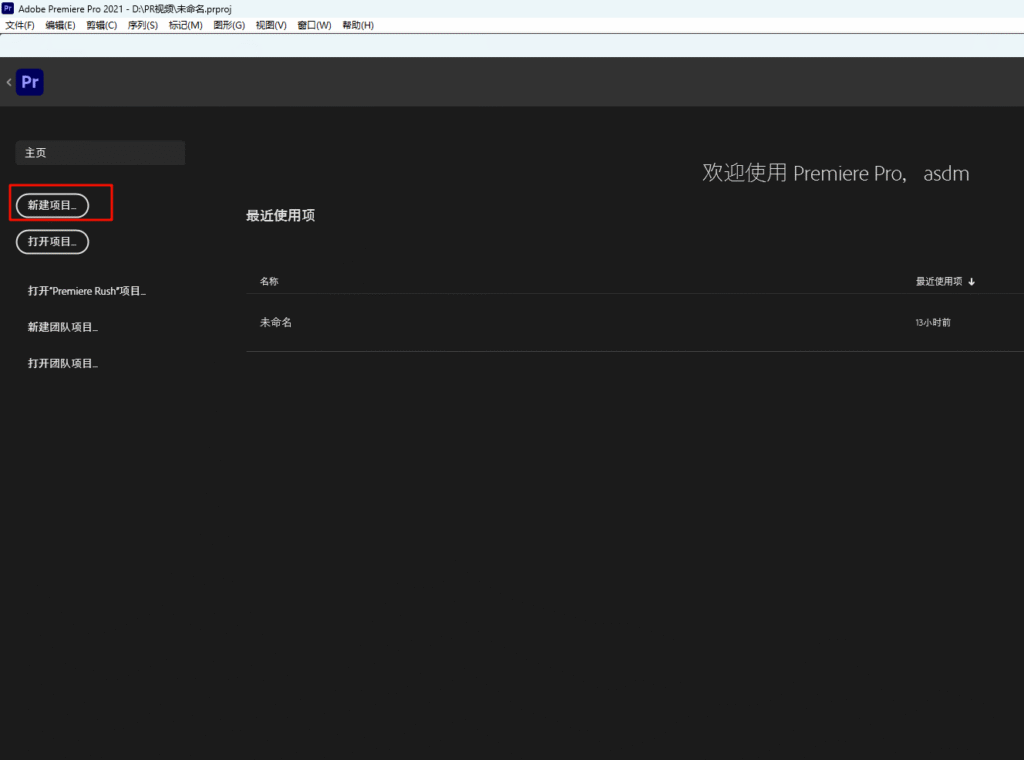
Task: Open the 标记(M) menu
Action: tap(185, 25)
